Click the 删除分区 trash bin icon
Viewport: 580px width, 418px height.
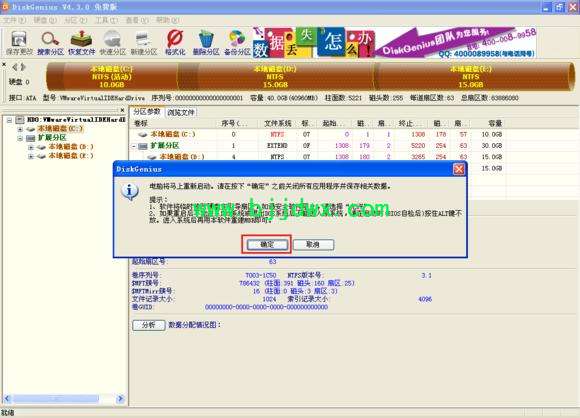click(206, 43)
